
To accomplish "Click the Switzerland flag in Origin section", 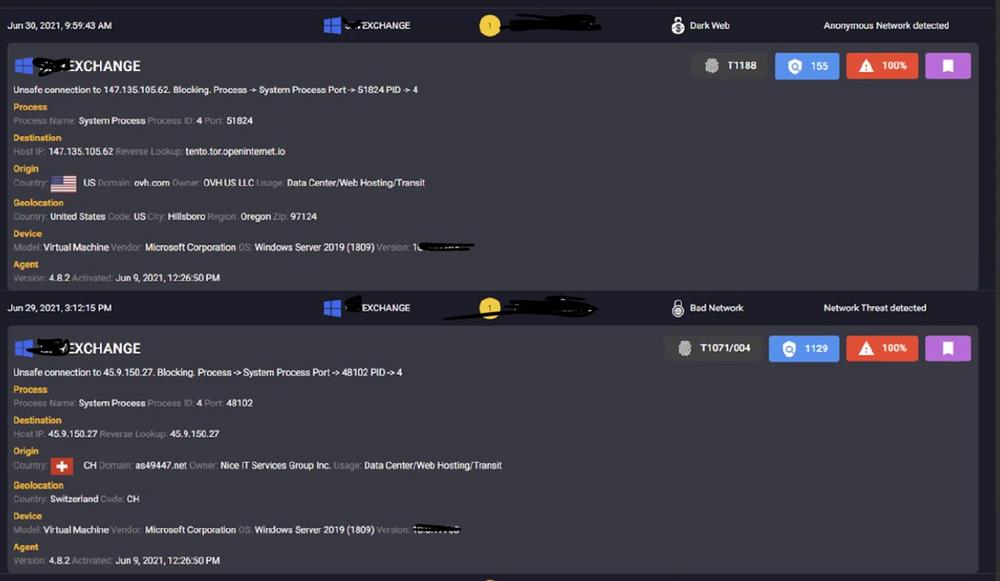I will coord(62,466).
